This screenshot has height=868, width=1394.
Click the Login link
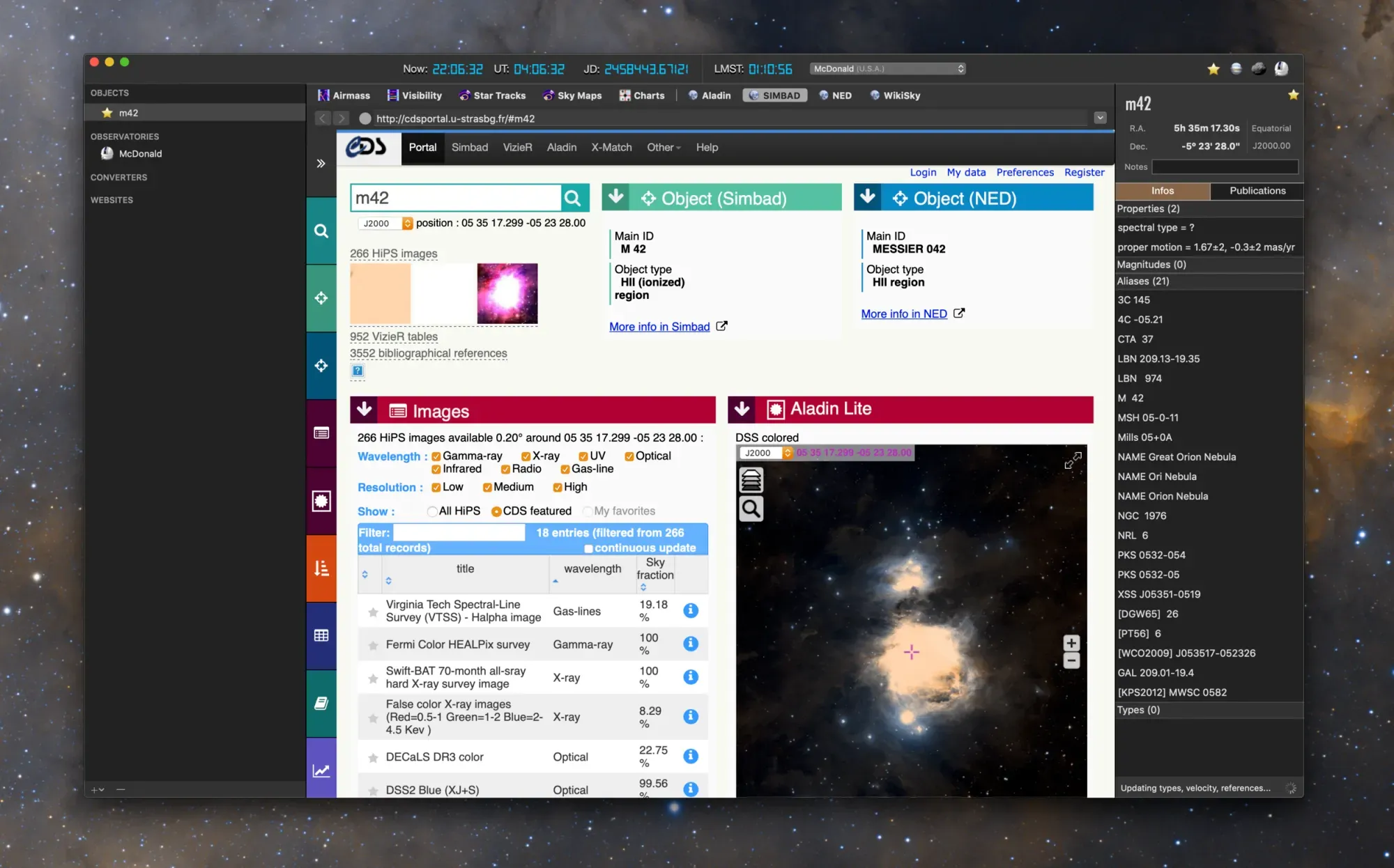pyautogui.click(x=923, y=172)
